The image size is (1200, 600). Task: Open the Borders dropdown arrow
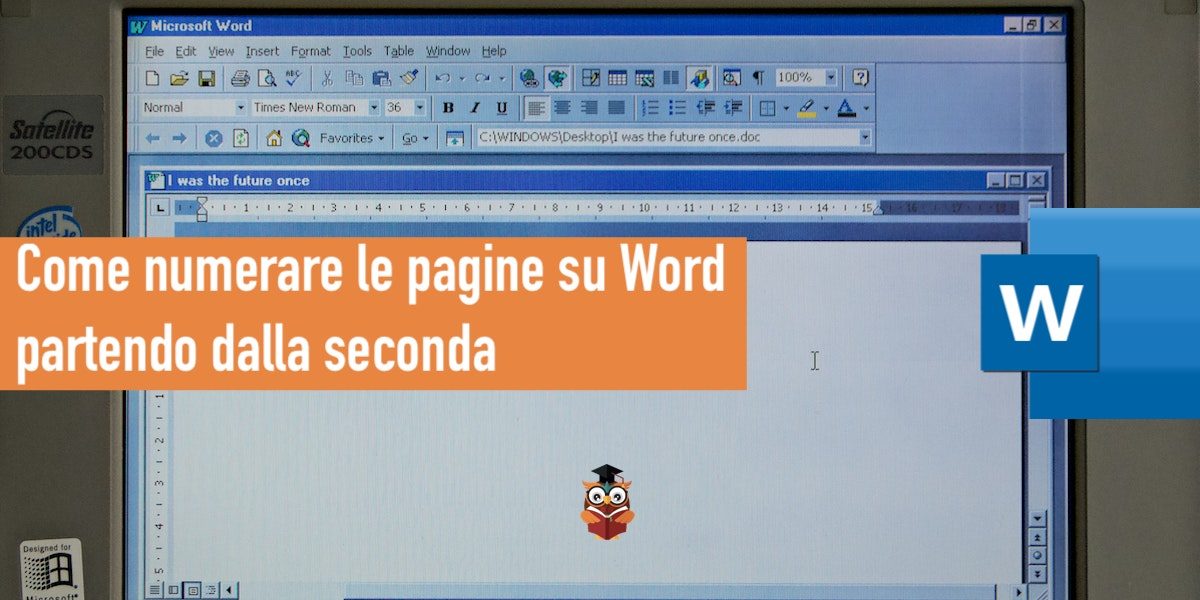785,107
